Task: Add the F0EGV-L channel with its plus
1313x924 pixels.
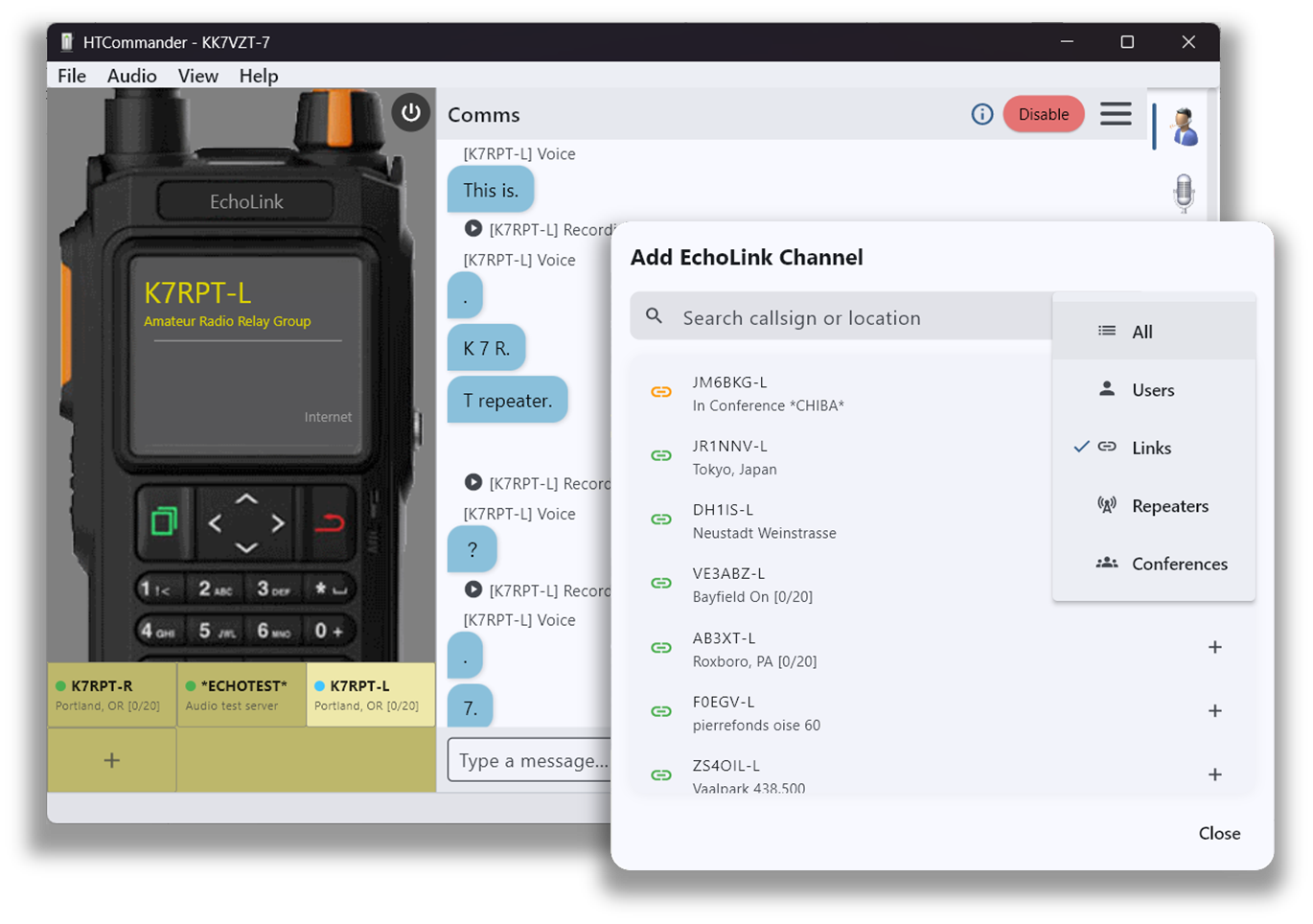Action: [1215, 710]
